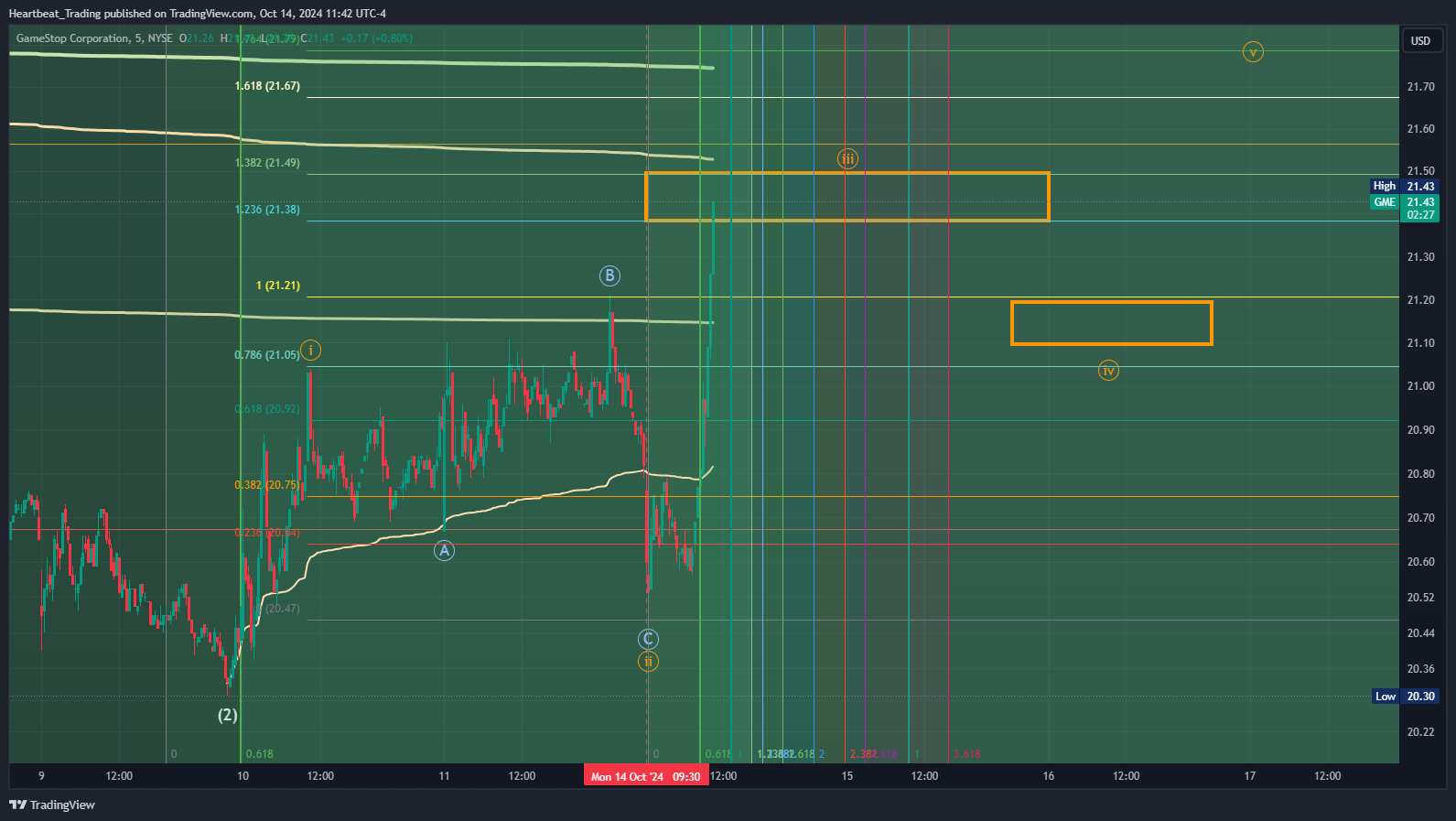This screenshot has width=1456, height=821.
Task: Click the Heartbeat_Trading published caption at the top
Action: coord(198,14)
